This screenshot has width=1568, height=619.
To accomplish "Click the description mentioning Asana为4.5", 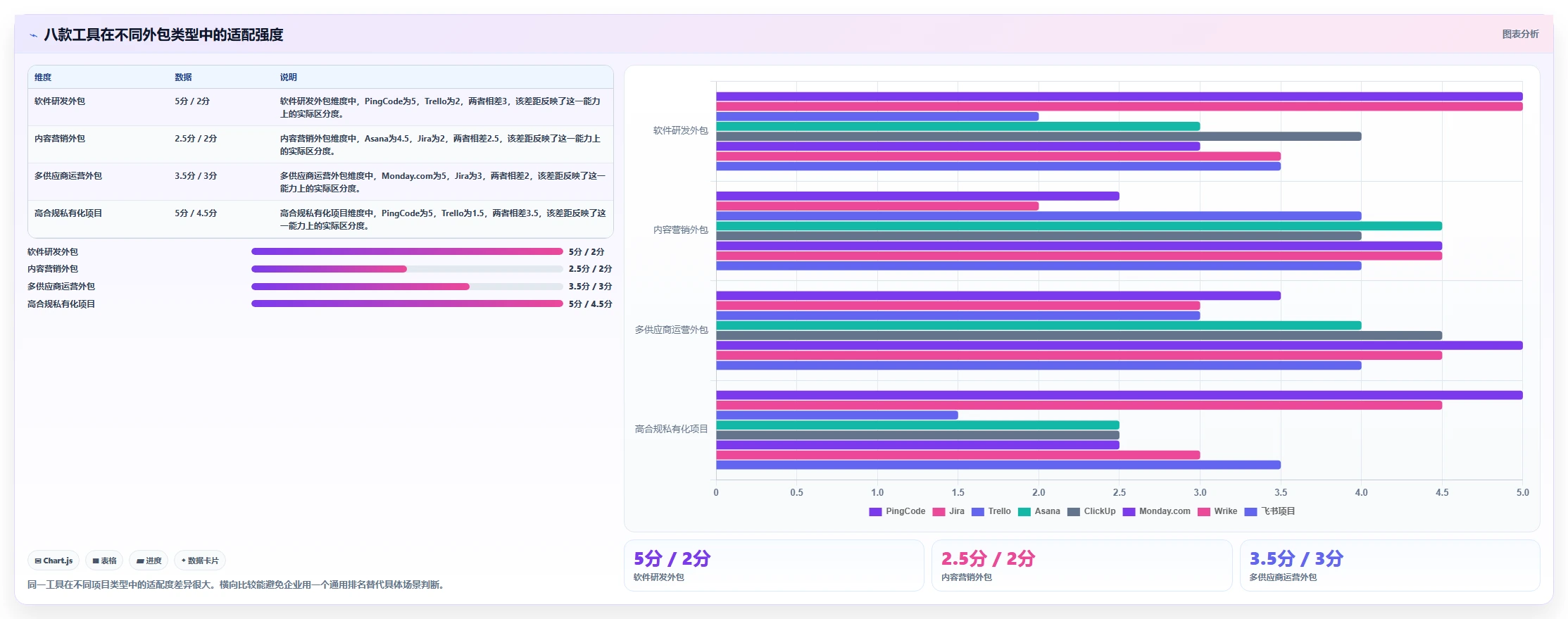I will pyautogui.click(x=440, y=145).
